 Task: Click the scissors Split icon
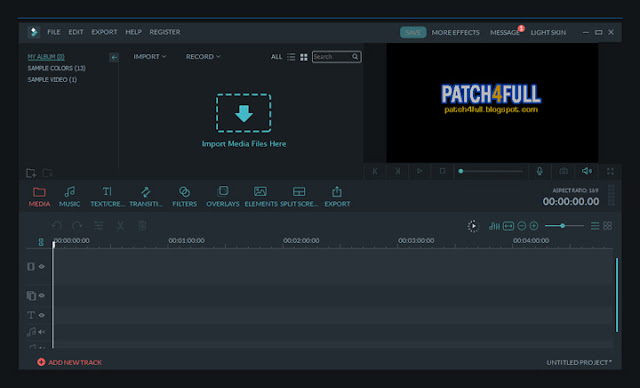coord(120,226)
